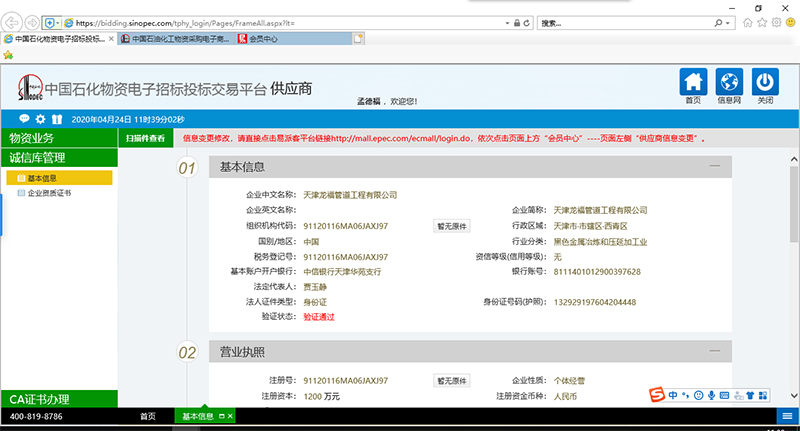Click the Sinopec logo in header
The image size is (800, 431).
[30, 87]
